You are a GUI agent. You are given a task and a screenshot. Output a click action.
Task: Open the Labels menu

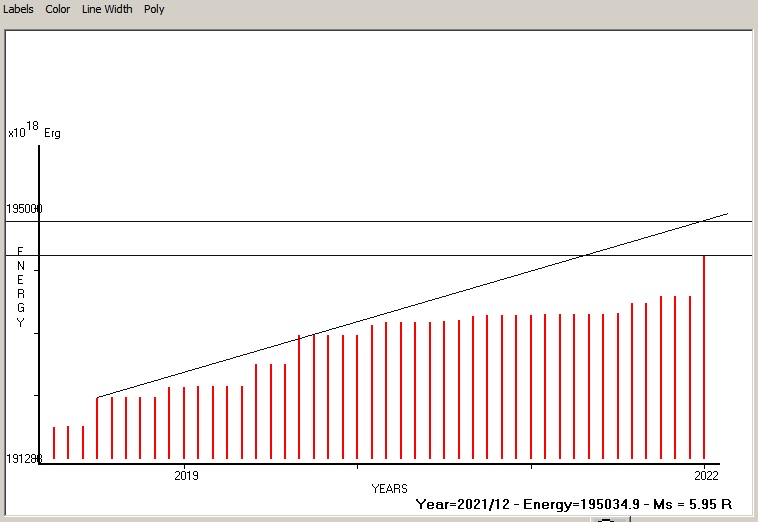(18, 9)
